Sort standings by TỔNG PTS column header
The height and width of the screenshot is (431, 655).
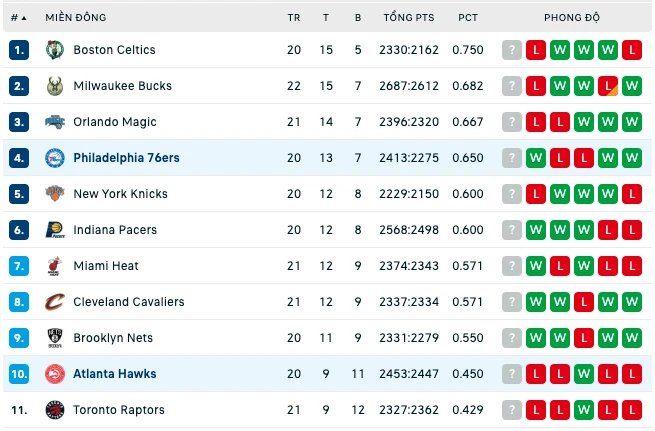click(x=409, y=18)
